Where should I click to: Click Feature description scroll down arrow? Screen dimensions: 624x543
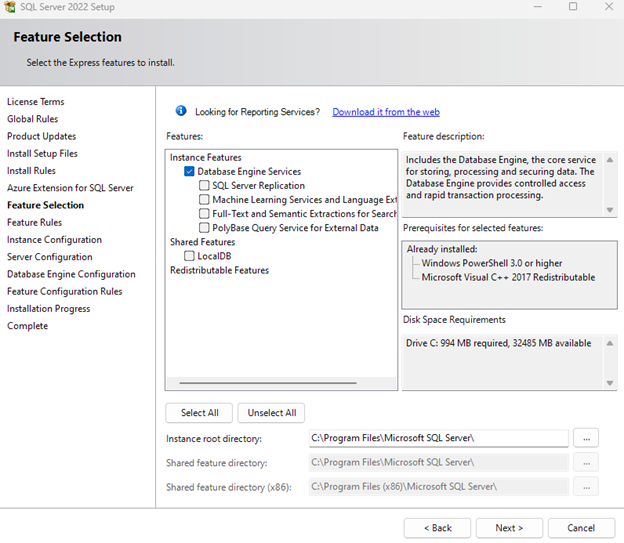(610, 209)
